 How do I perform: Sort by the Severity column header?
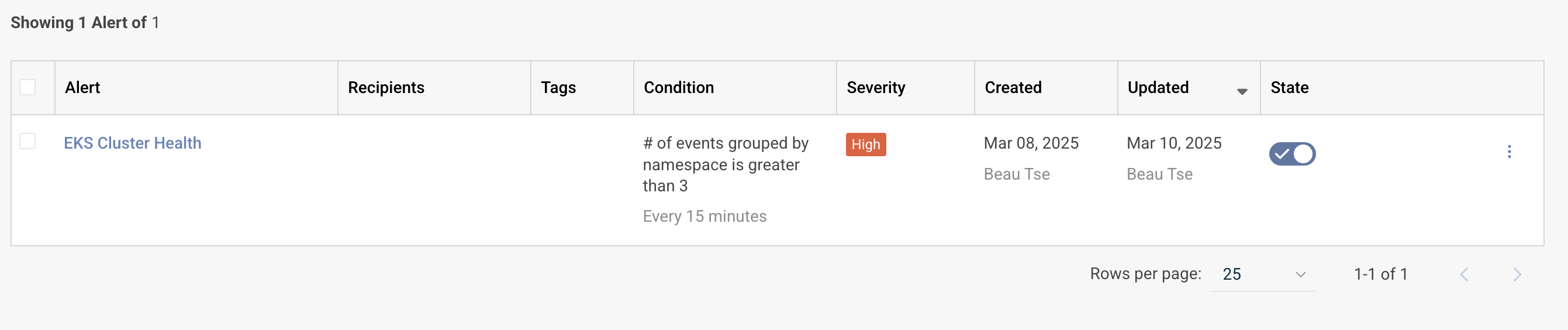pyautogui.click(x=875, y=88)
